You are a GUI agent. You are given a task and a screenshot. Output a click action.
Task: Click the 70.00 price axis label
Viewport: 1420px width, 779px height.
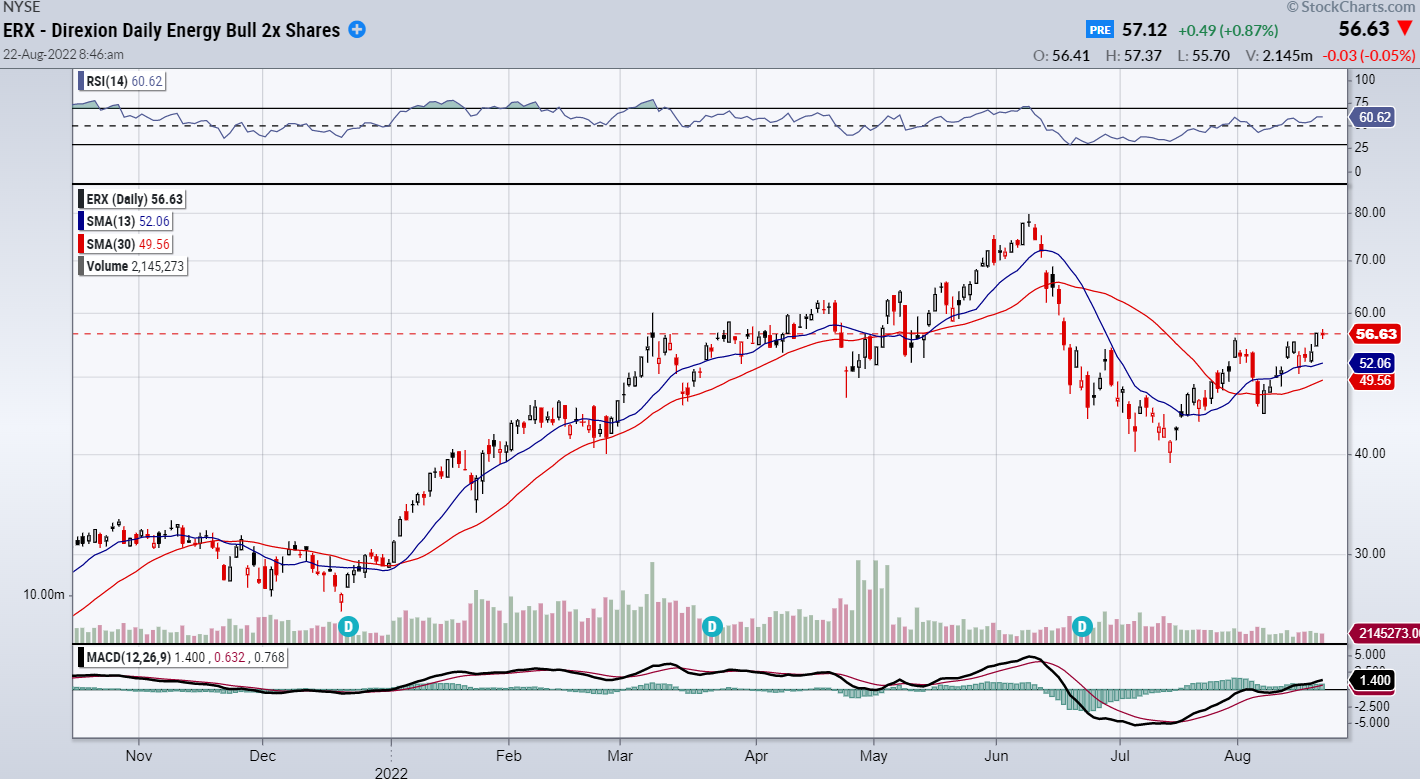1369,259
